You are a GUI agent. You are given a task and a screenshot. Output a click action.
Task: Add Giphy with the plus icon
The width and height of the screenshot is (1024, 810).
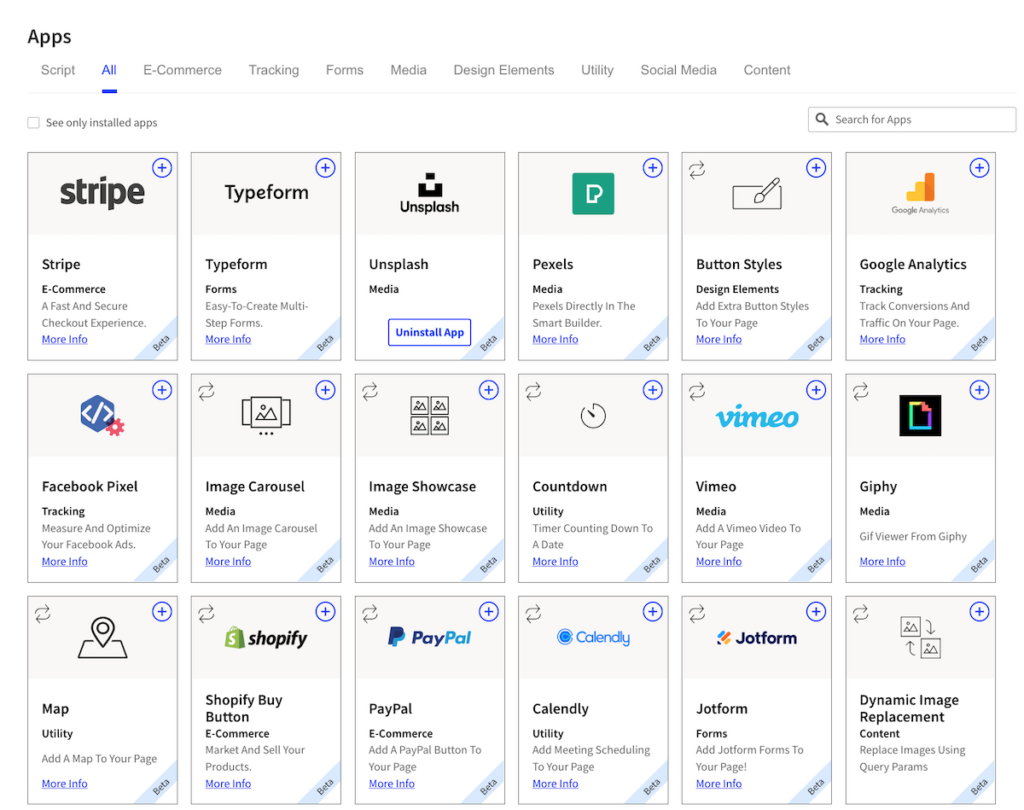(x=979, y=390)
